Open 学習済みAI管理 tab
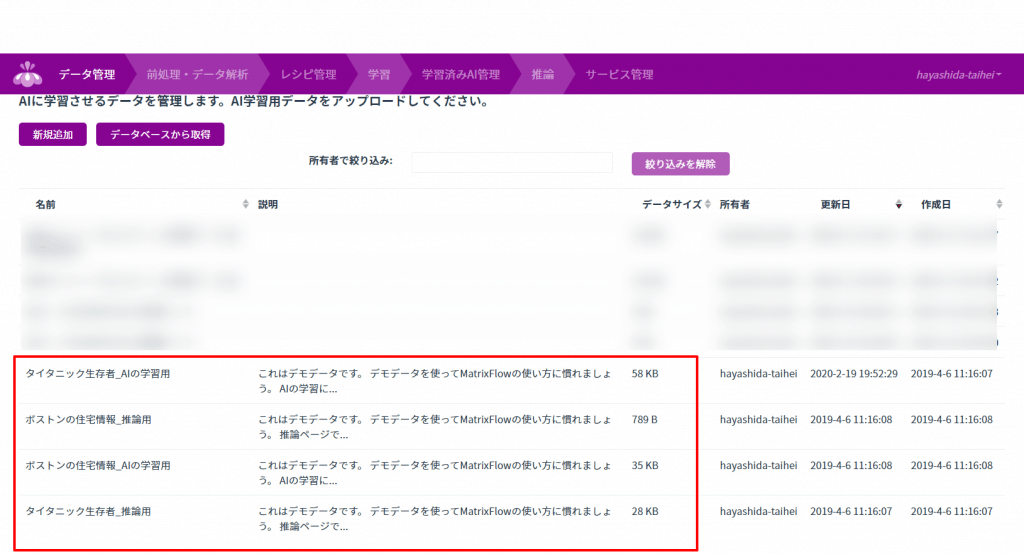This screenshot has height=554, width=1024. pyautogui.click(x=460, y=75)
